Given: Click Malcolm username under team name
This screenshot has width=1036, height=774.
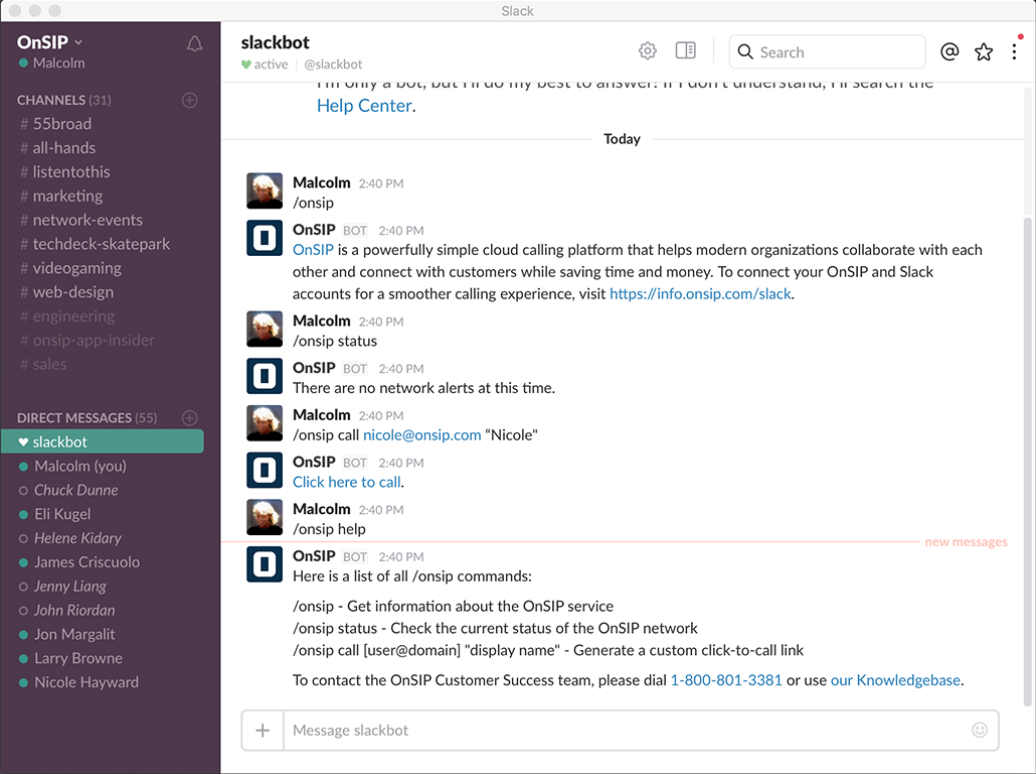Looking at the screenshot, I should click(x=59, y=63).
